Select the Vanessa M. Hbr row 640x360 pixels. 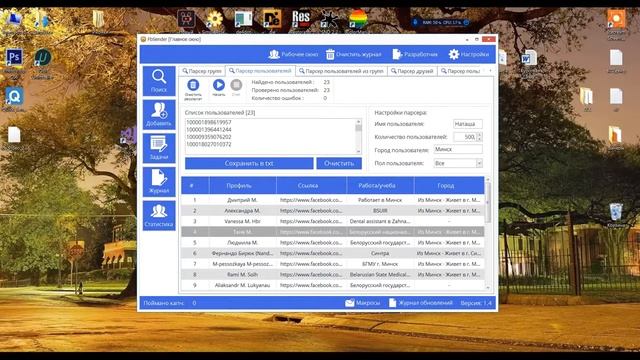tap(333, 221)
